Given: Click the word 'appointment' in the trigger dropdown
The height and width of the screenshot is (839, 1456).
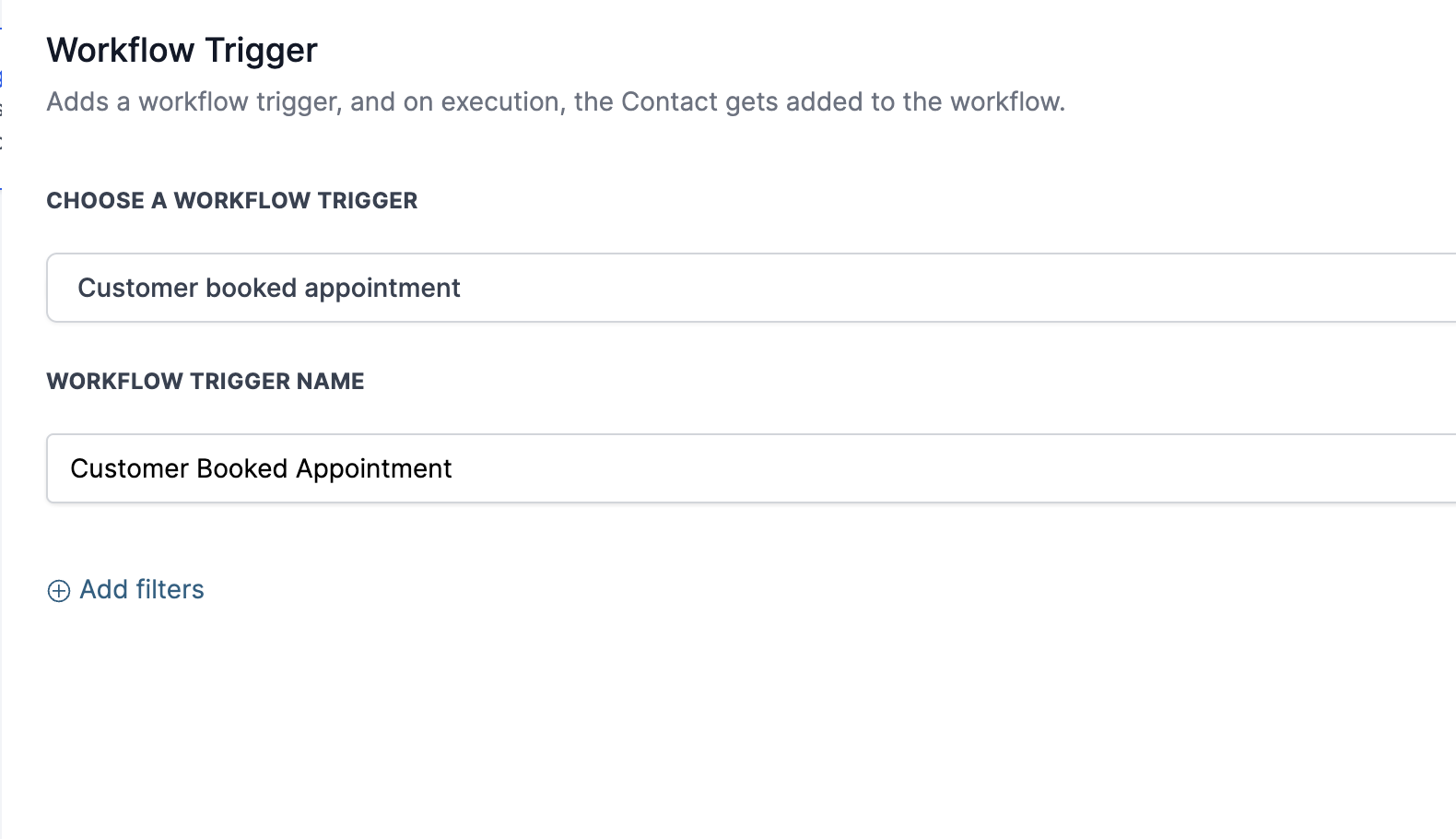Looking at the screenshot, I should click(382, 290).
